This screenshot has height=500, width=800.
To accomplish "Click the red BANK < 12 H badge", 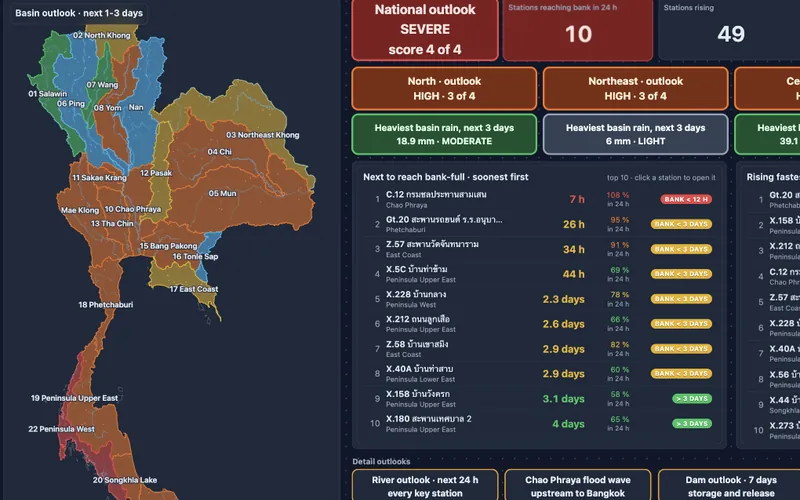I will click(x=686, y=199).
